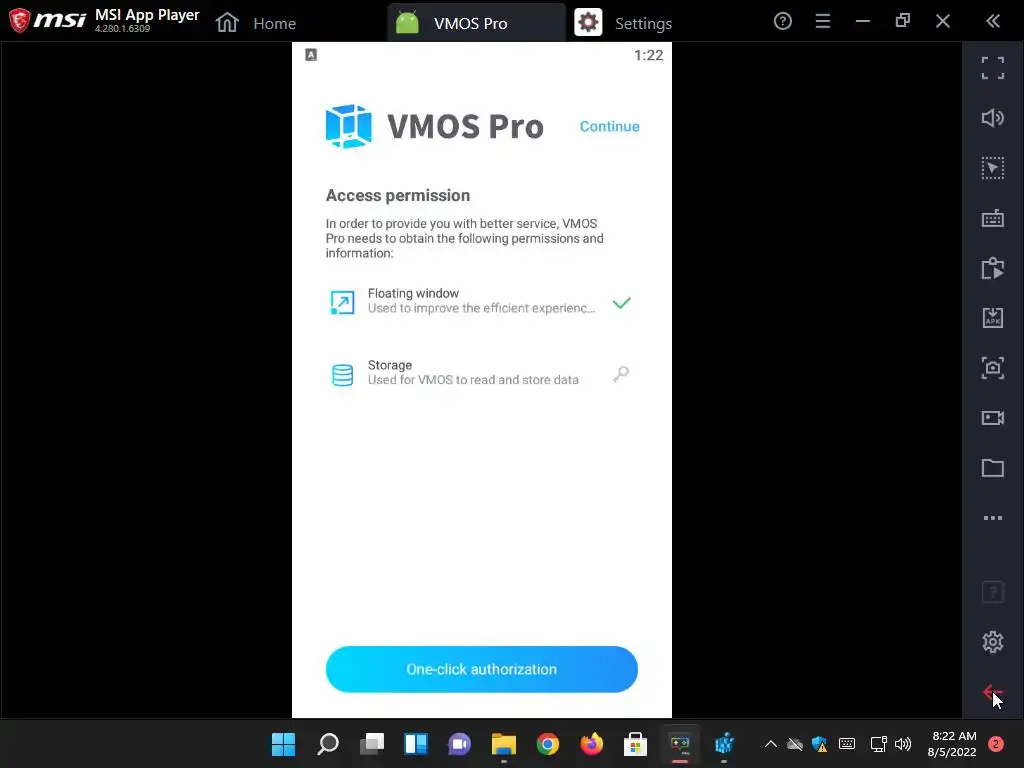Open the help circle icon in title bar
This screenshot has height=768, width=1024.
click(782, 22)
